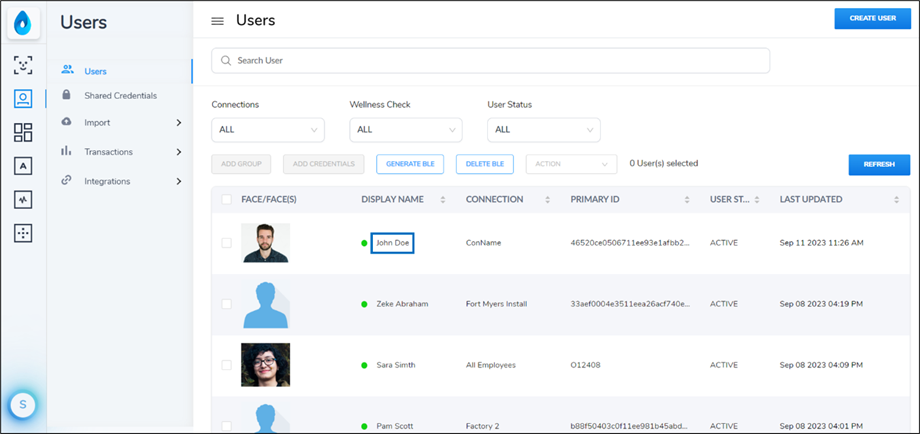Click the Sep 11 2023 11:26 AM timestamp
The image size is (920, 434).
coord(821,243)
